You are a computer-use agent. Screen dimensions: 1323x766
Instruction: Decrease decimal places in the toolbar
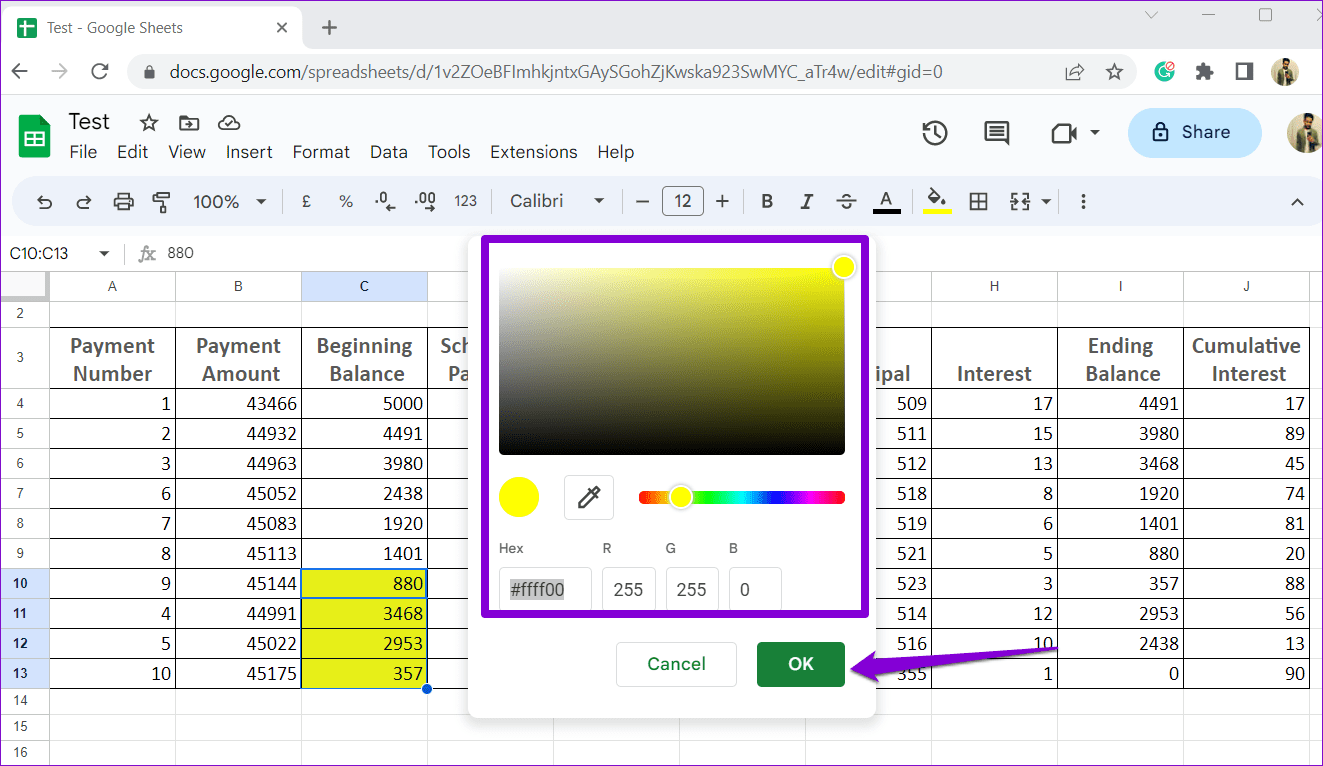tap(385, 202)
